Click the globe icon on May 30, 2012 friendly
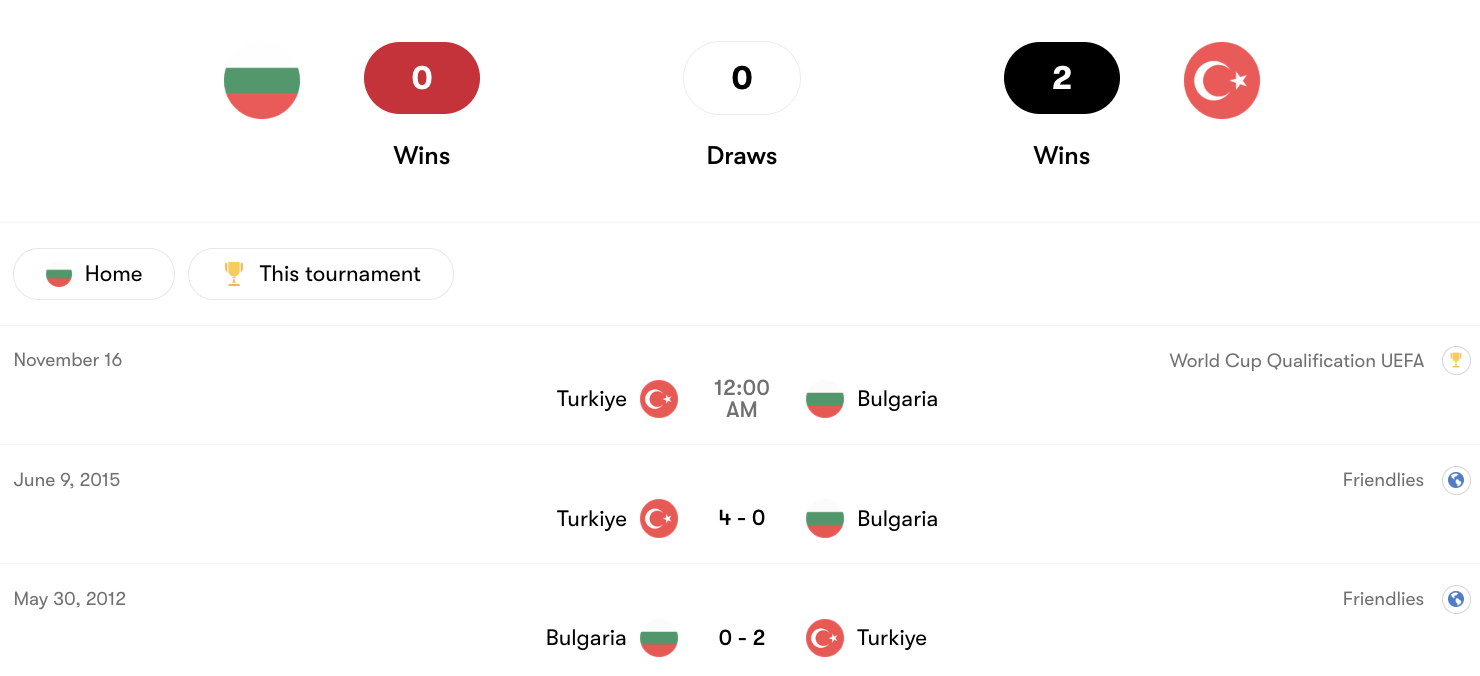The image size is (1480, 676). pyautogui.click(x=1456, y=599)
